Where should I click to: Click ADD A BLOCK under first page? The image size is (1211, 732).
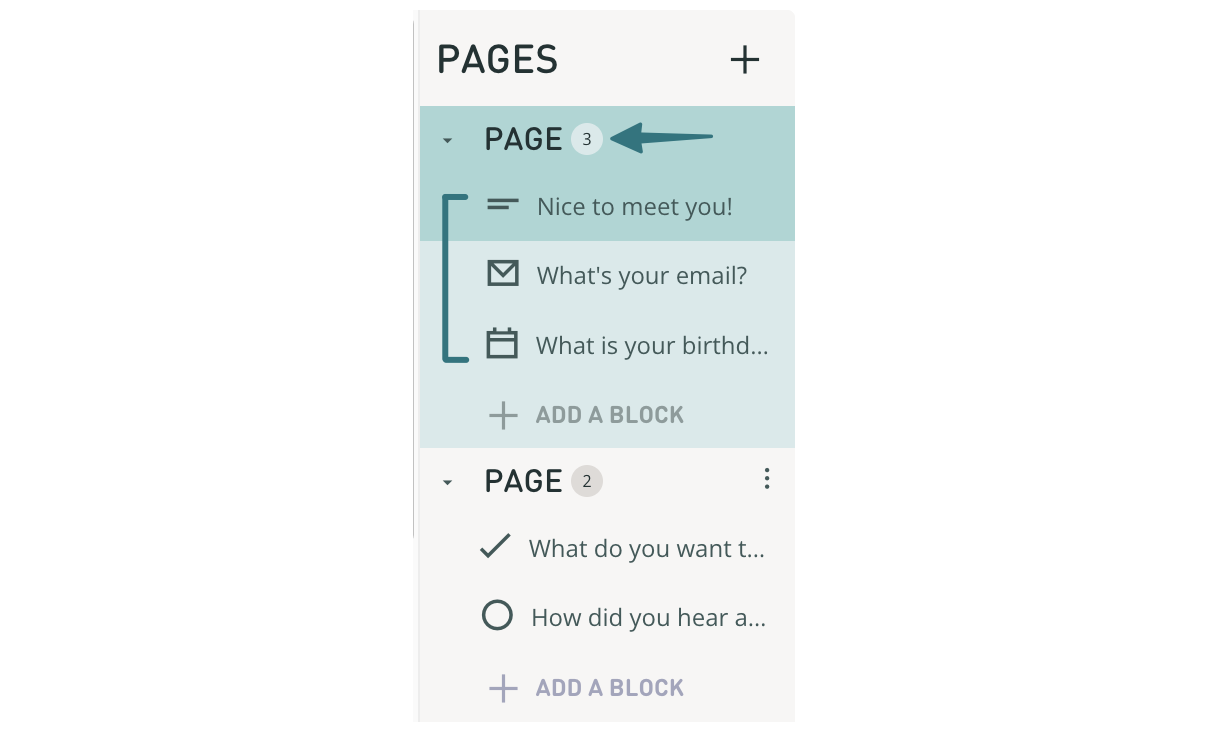click(609, 415)
